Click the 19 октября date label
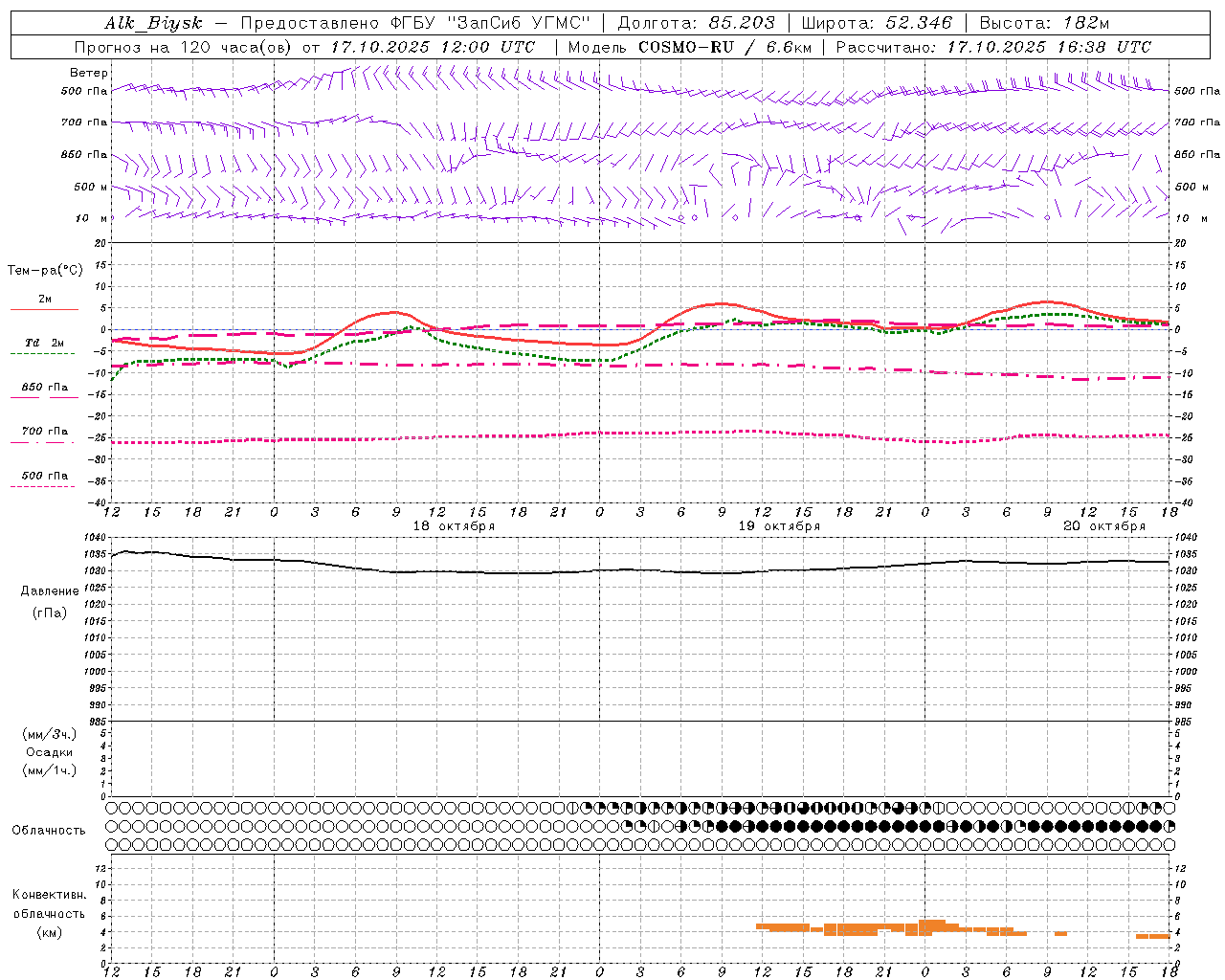 tap(779, 526)
